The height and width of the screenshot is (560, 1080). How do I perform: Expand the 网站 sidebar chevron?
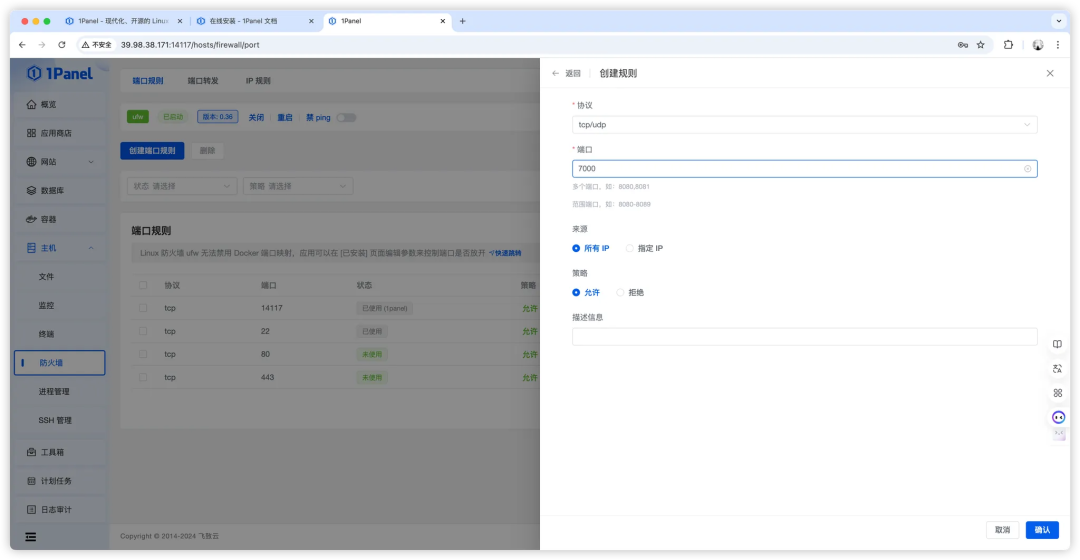pyautogui.click(x=91, y=162)
